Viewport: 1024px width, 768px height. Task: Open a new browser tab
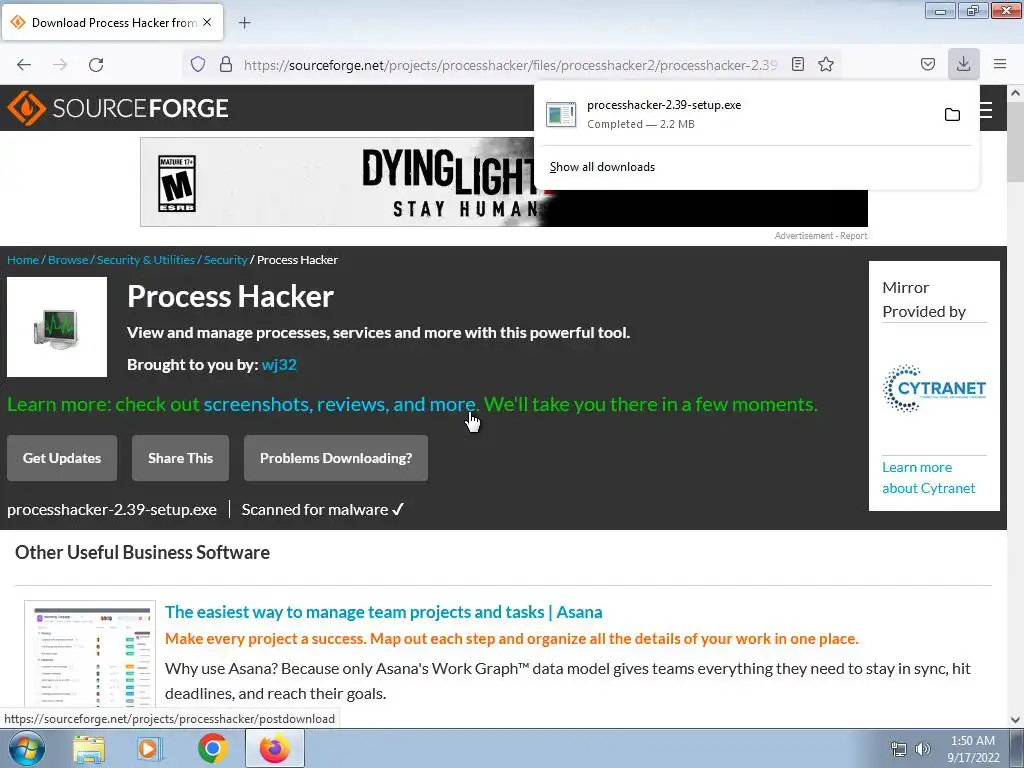click(244, 23)
